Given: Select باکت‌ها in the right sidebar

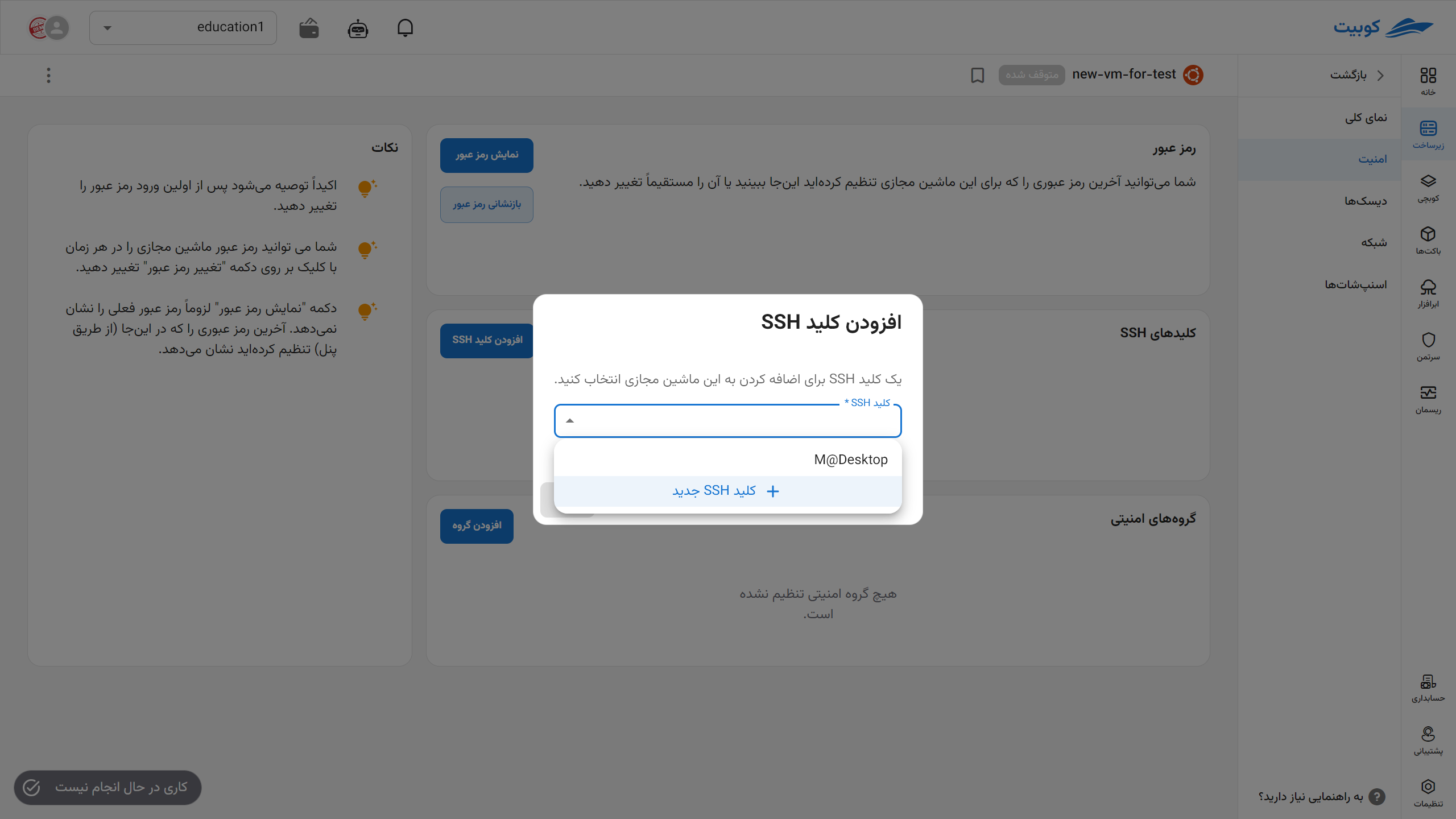Looking at the screenshot, I should click(1429, 240).
